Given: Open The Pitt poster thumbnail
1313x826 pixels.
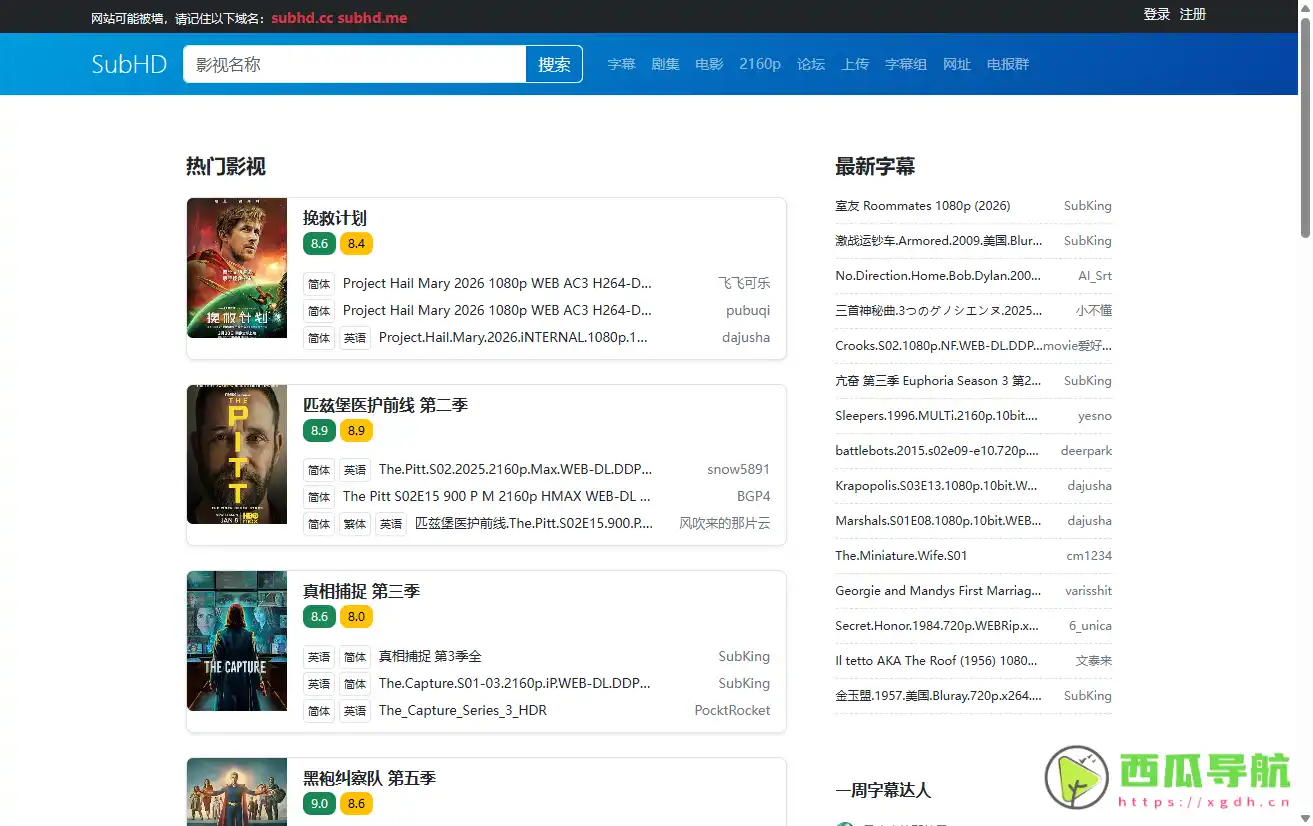Looking at the screenshot, I should tap(237, 454).
